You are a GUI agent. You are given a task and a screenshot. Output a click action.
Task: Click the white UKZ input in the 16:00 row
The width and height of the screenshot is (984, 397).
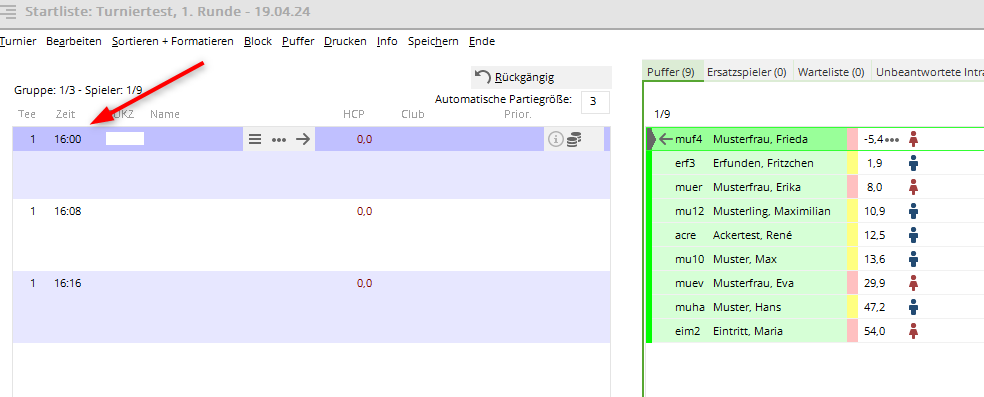tap(125, 139)
